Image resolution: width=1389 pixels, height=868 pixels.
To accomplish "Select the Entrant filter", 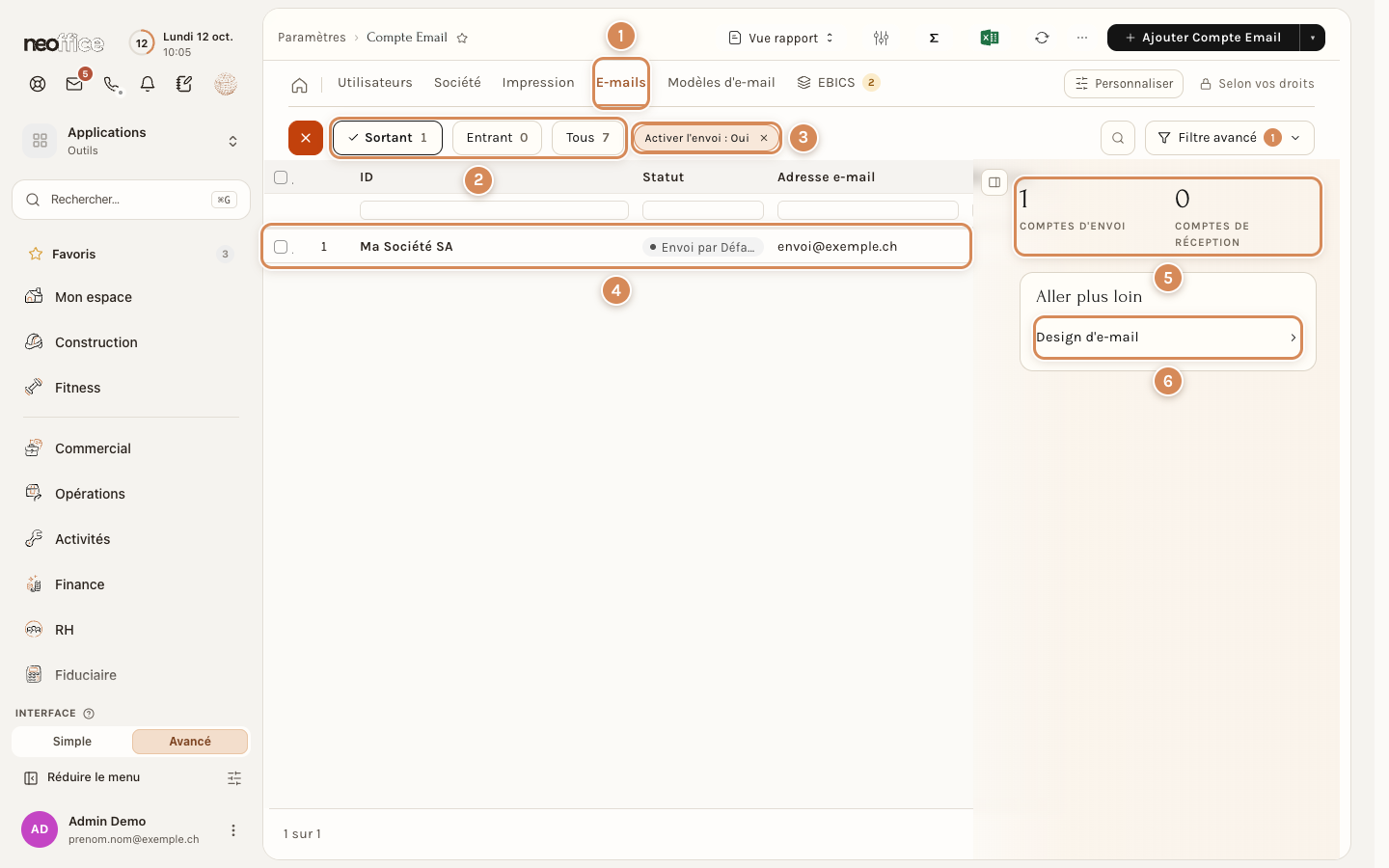I will point(497,138).
